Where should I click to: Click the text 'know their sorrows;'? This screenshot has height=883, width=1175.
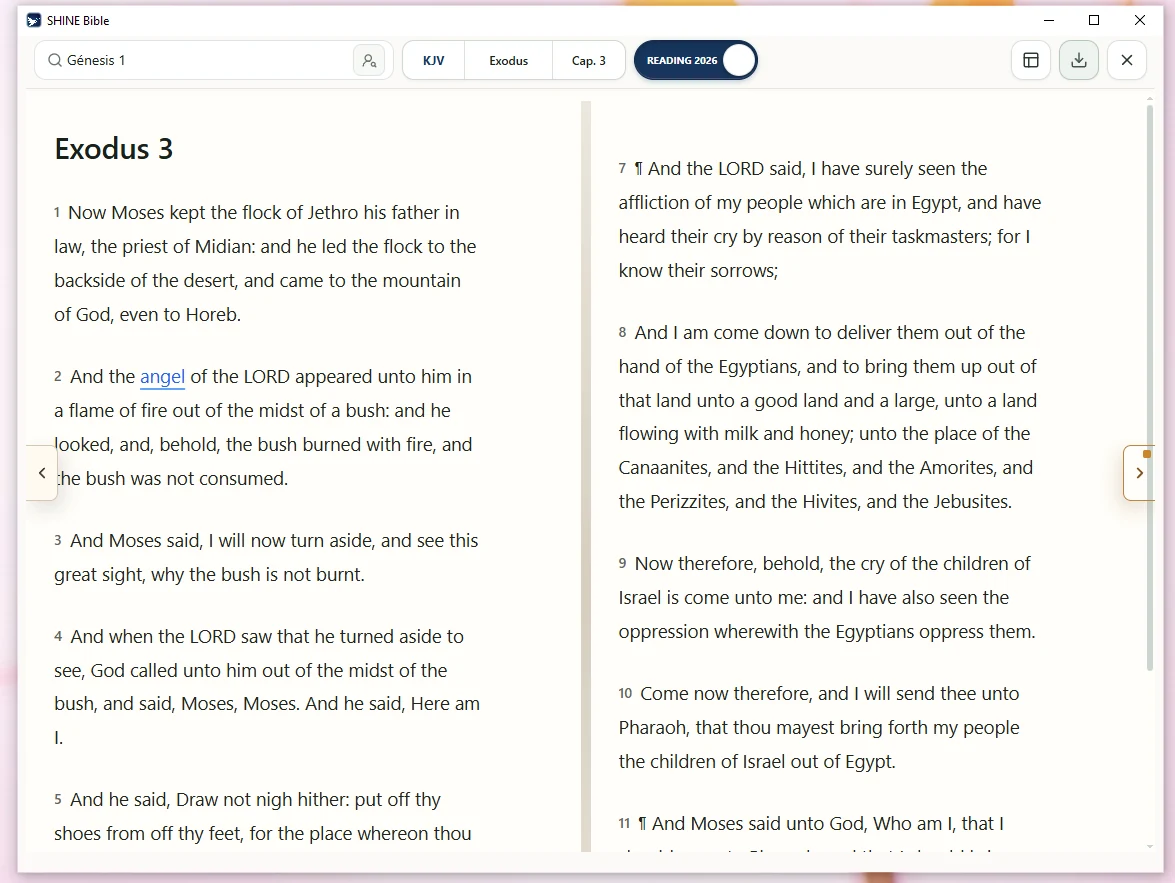pyautogui.click(x=698, y=271)
